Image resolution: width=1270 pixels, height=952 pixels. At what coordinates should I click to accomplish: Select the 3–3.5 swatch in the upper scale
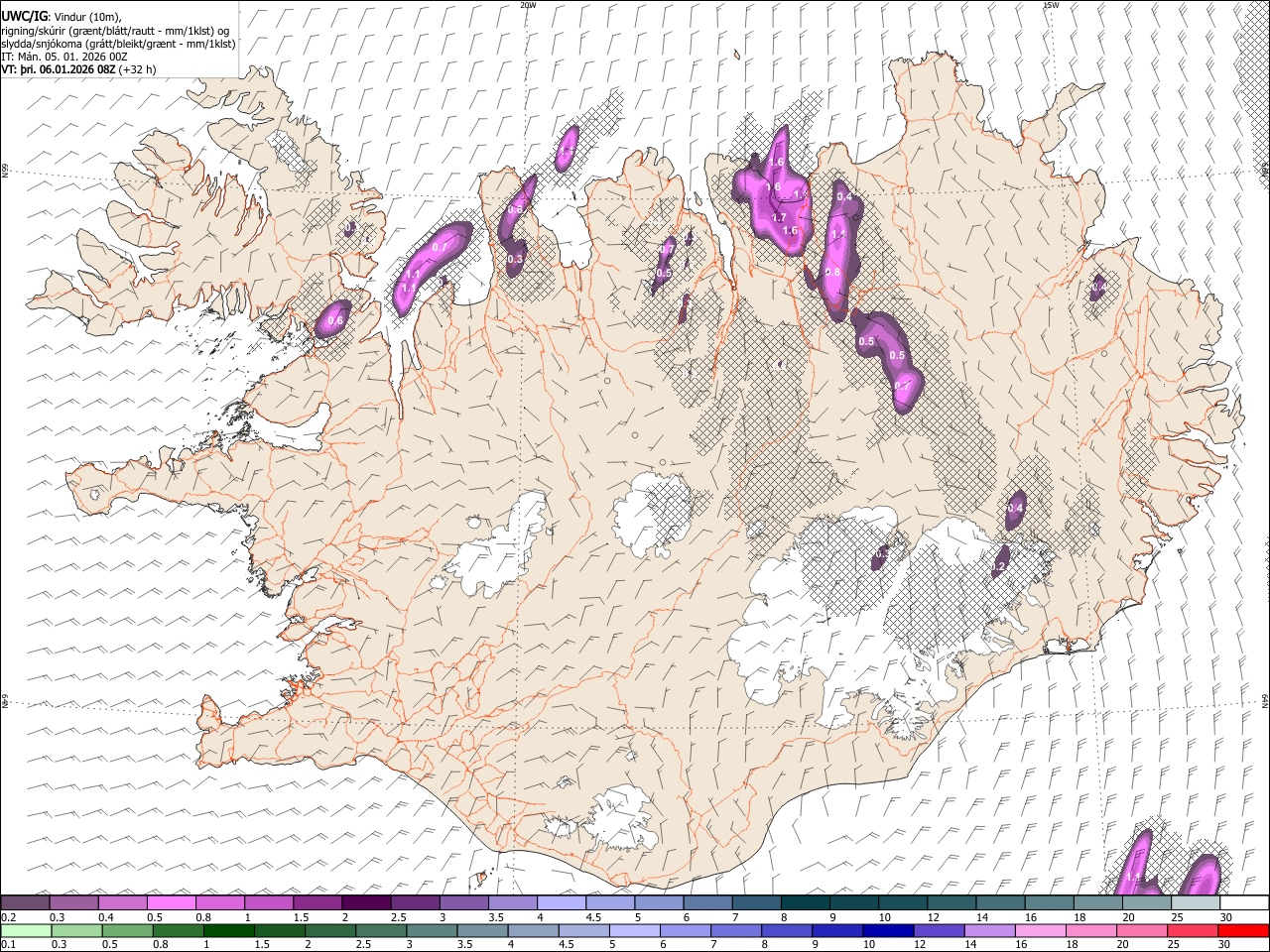click(x=463, y=902)
